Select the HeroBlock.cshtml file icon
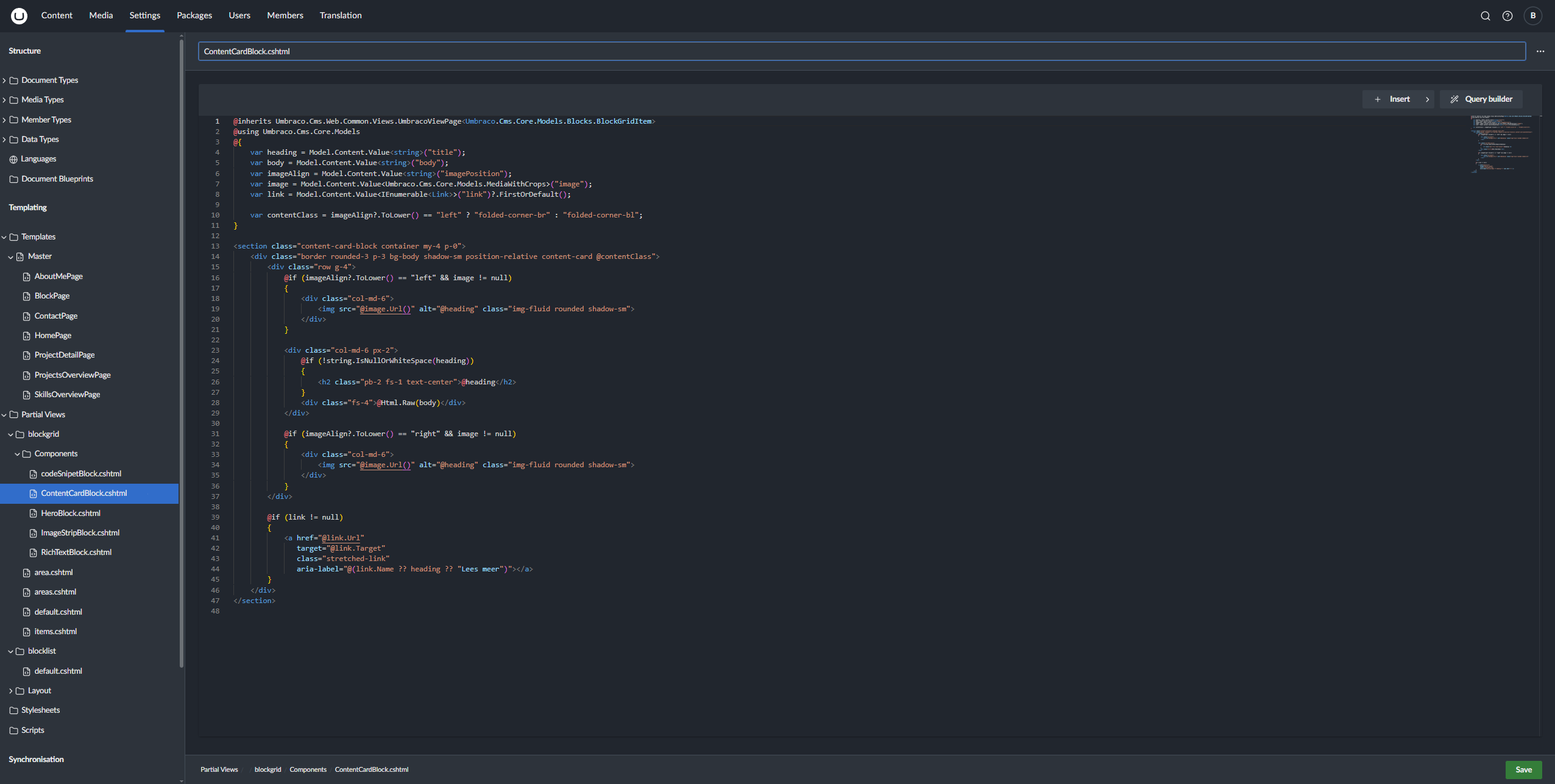 tap(34, 513)
